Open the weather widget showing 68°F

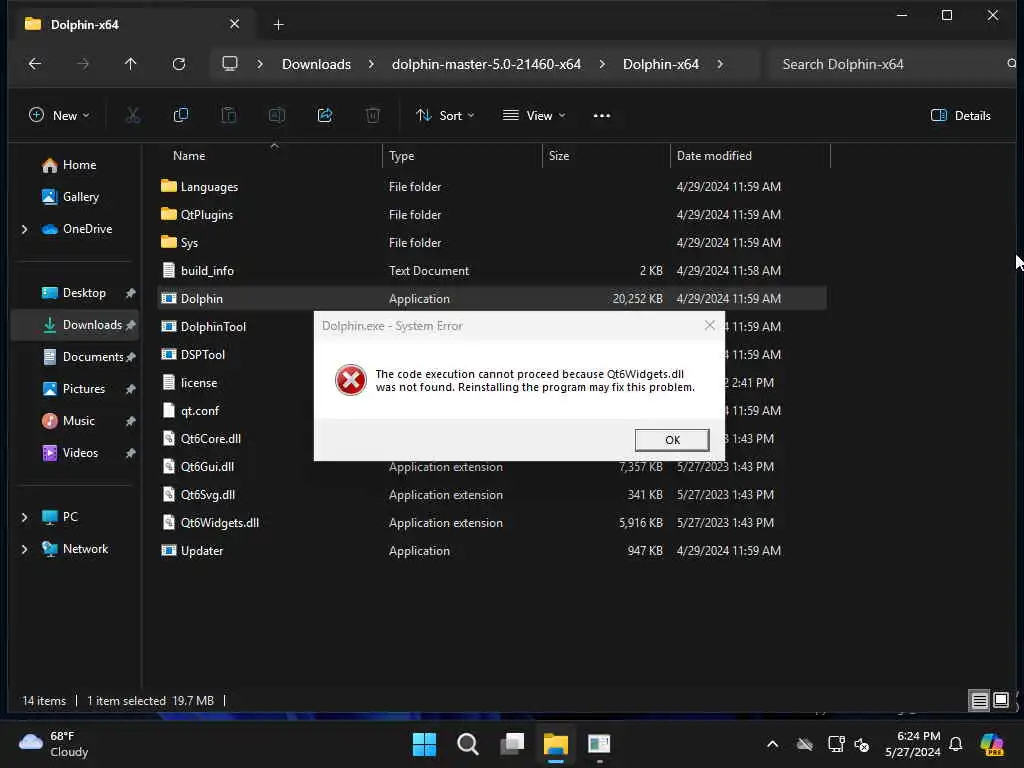pos(54,744)
